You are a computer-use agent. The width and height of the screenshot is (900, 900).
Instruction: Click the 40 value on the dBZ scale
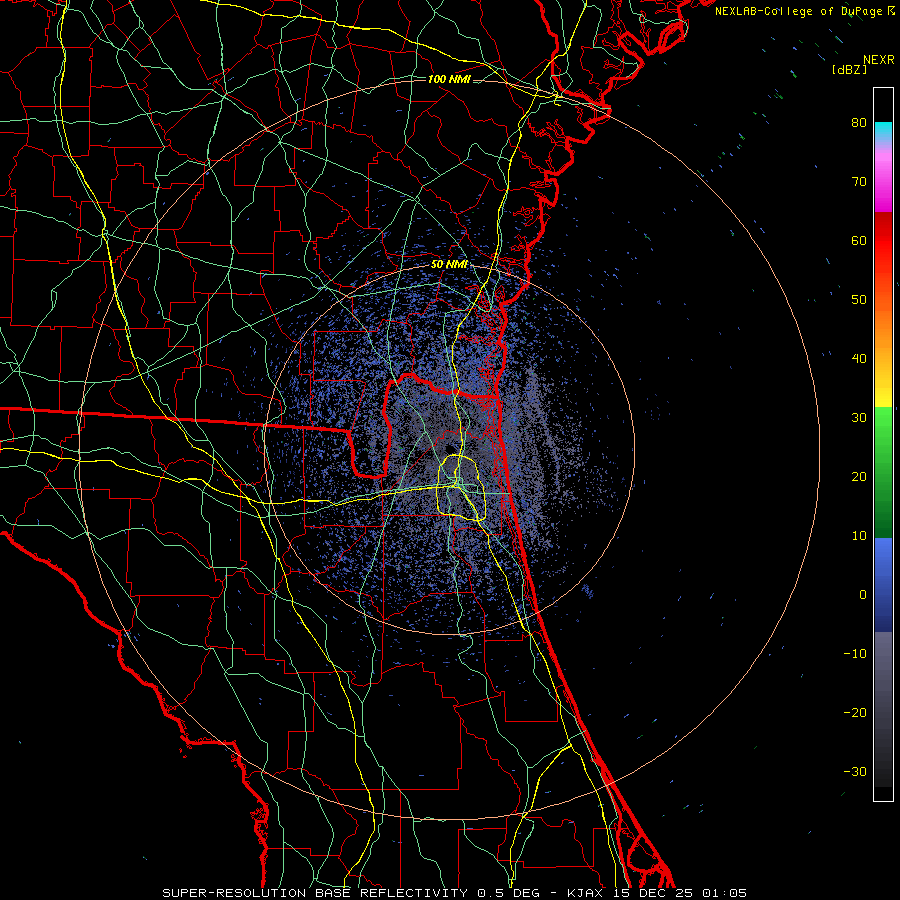click(x=859, y=359)
